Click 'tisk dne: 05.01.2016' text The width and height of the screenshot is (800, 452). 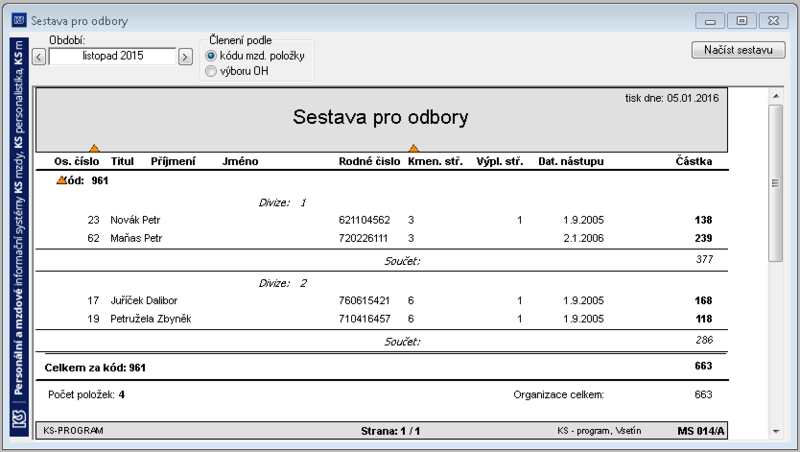point(671,98)
